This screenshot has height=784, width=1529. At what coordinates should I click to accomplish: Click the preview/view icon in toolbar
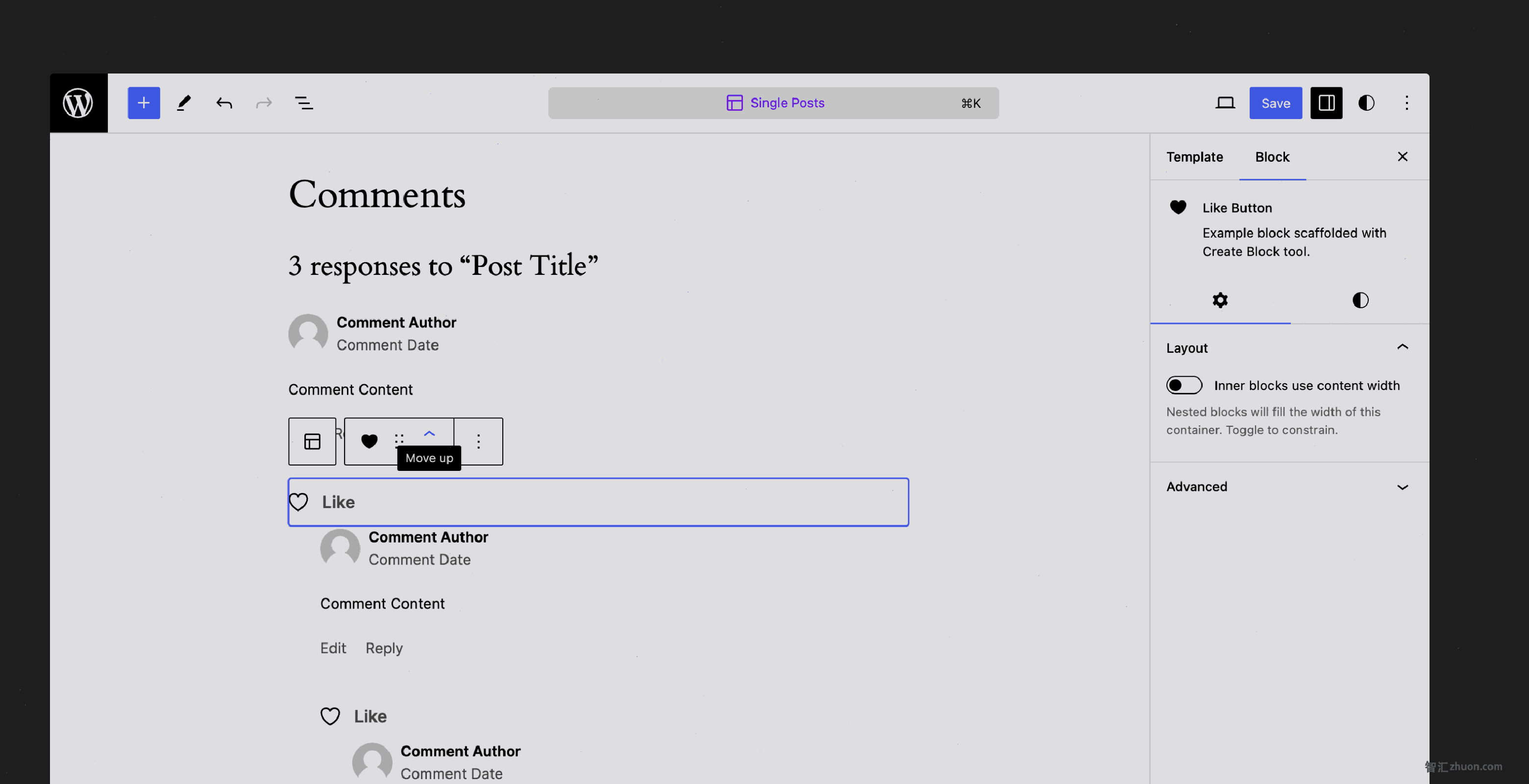(x=1225, y=103)
